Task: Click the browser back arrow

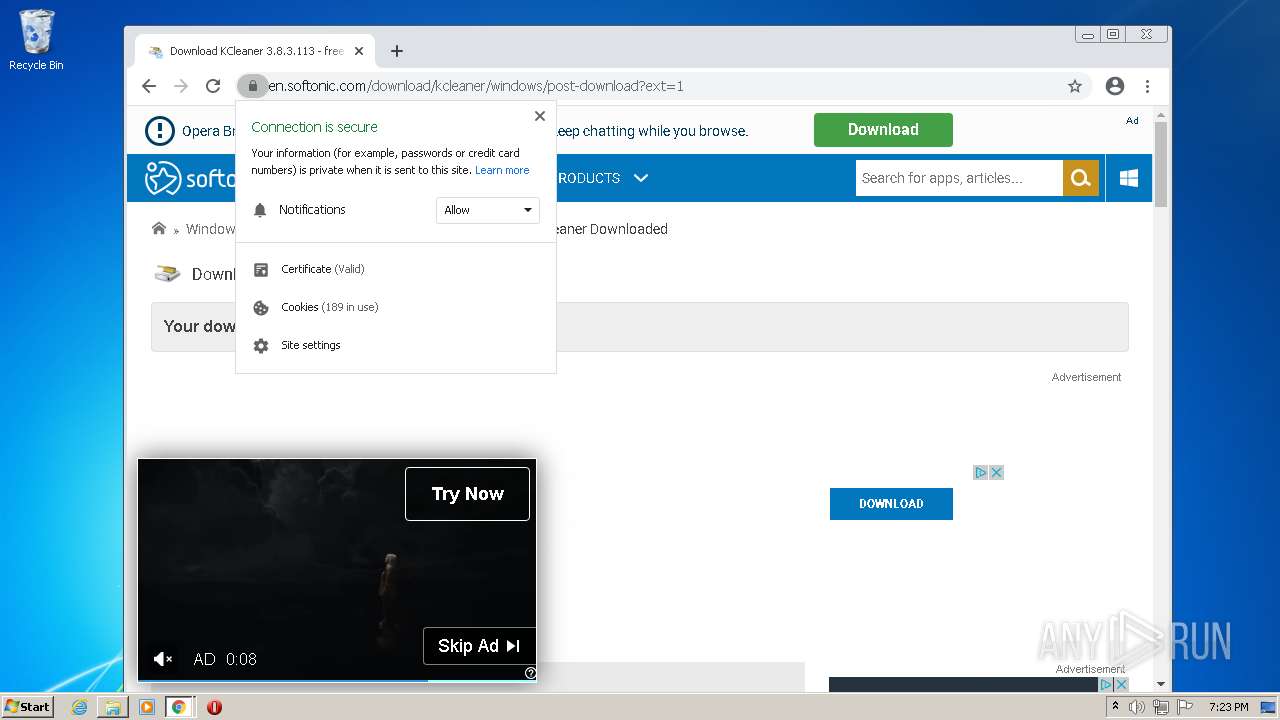Action: click(149, 86)
